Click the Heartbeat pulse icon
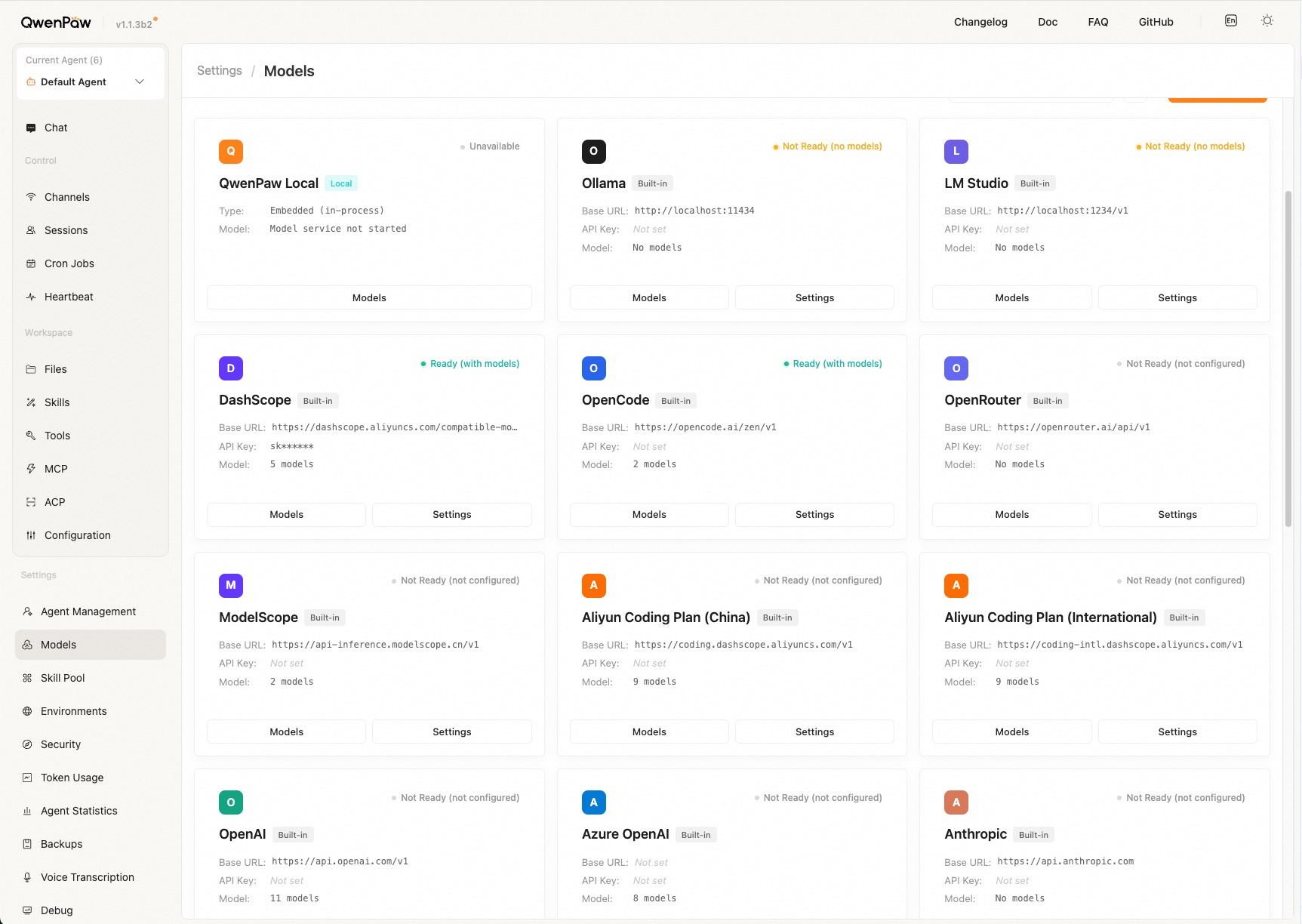Image resolution: width=1302 pixels, height=924 pixels. click(31, 297)
